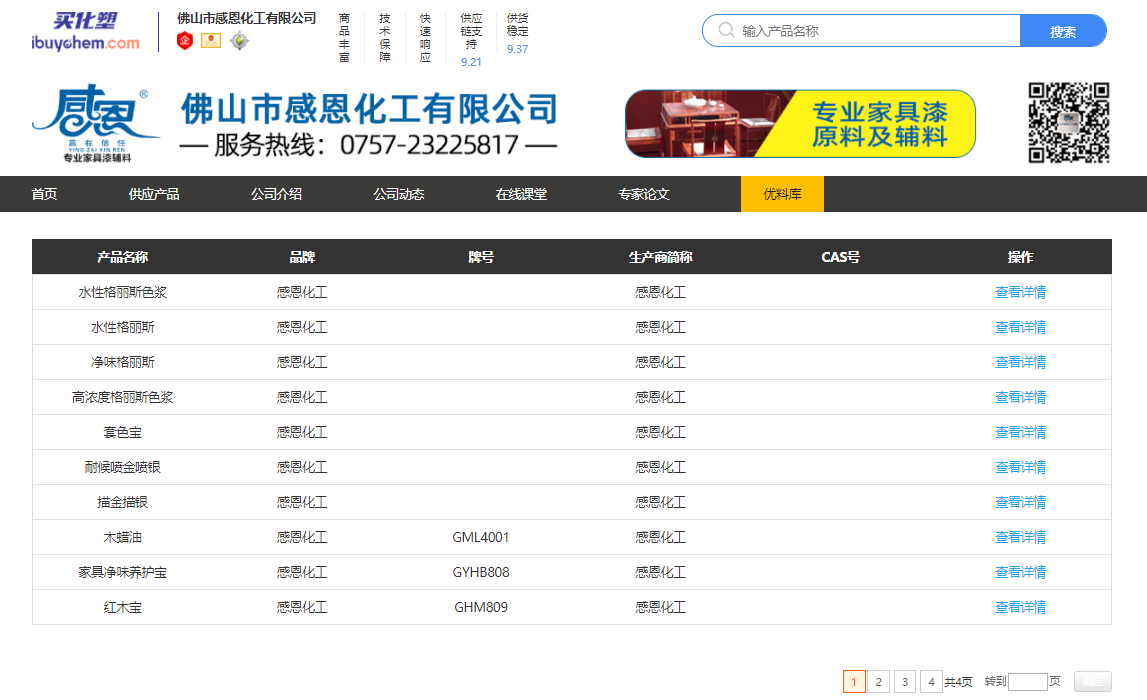Click the 共4页 page count text
Viewport: 1147px width, 700px height.
click(x=958, y=682)
